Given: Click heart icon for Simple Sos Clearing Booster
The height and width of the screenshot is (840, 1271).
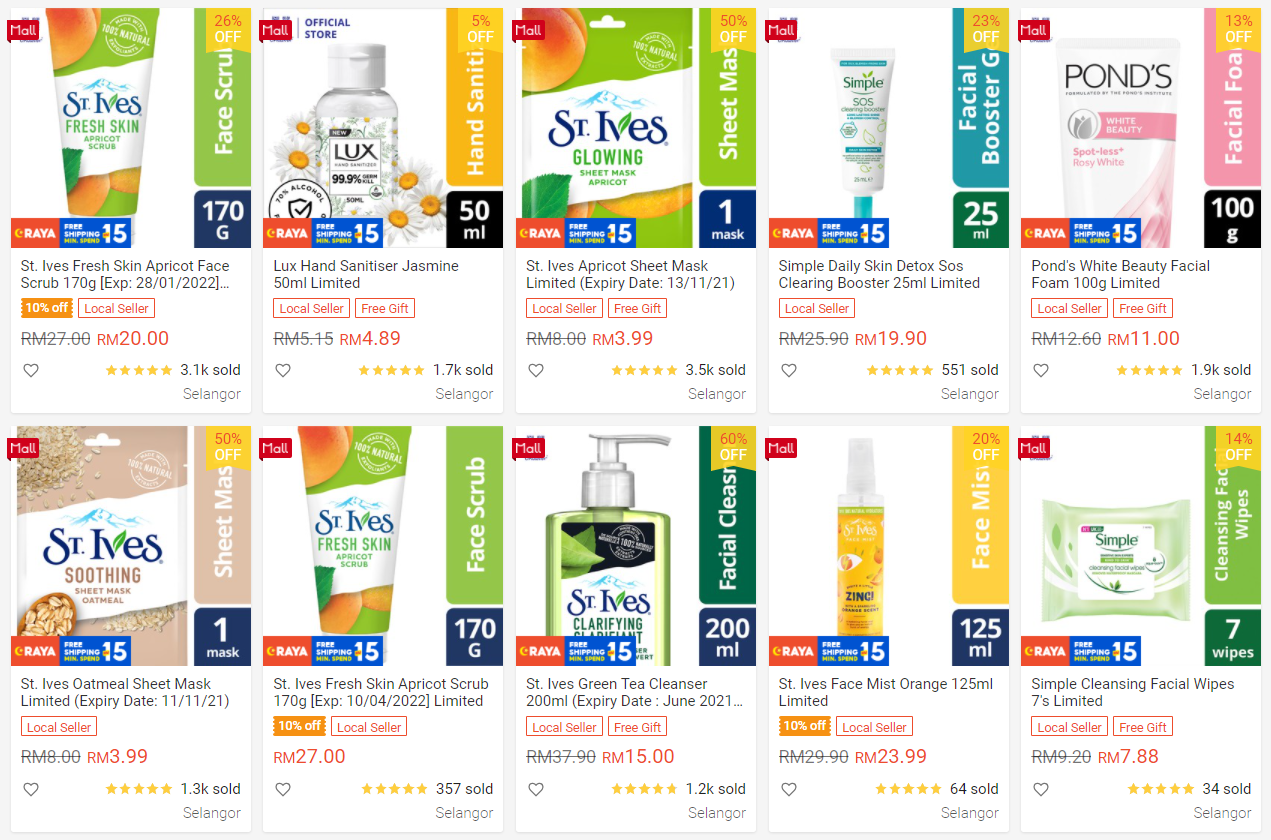Looking at the screenshot, I should (789, 370).
